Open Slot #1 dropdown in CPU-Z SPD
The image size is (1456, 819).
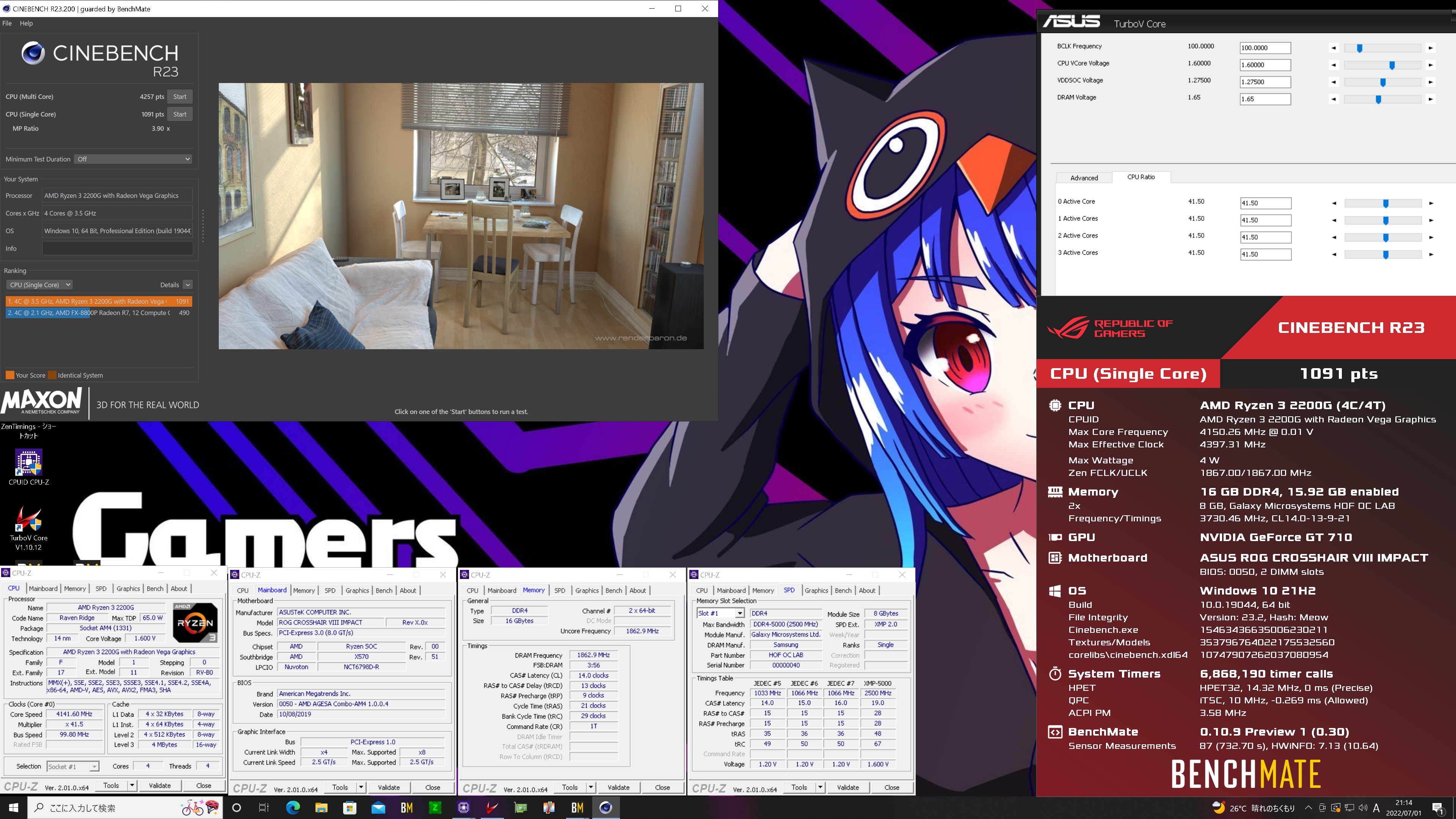click(720, 613)
